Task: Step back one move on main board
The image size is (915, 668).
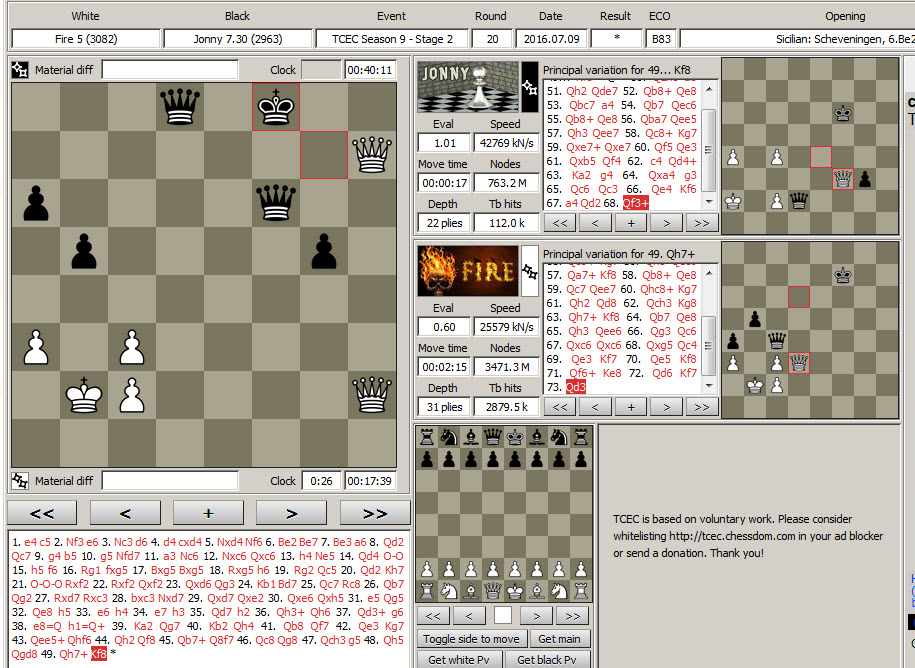Action: point(125,513)
